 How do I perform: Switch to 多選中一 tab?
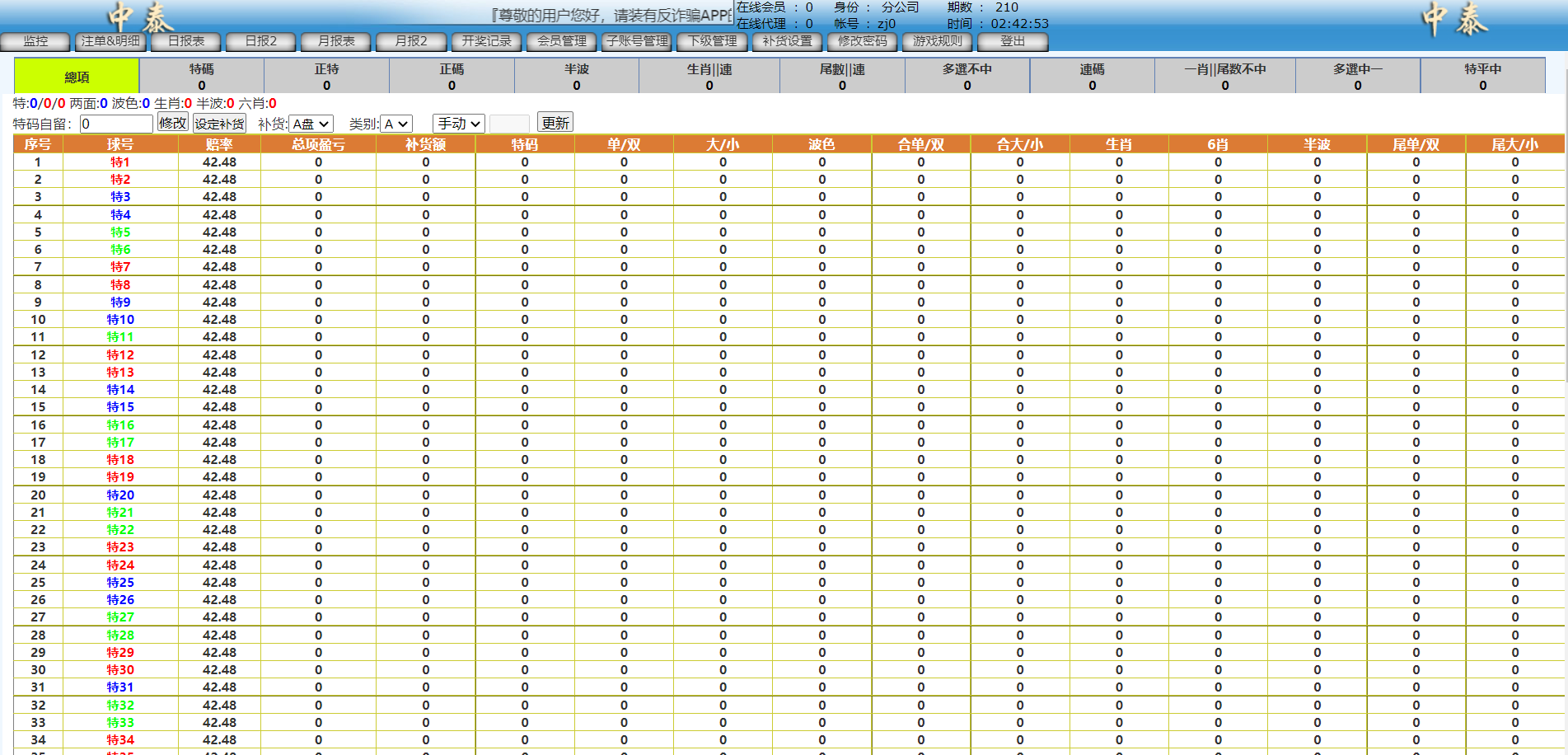pyautogui.click(x=1358, y=77)
